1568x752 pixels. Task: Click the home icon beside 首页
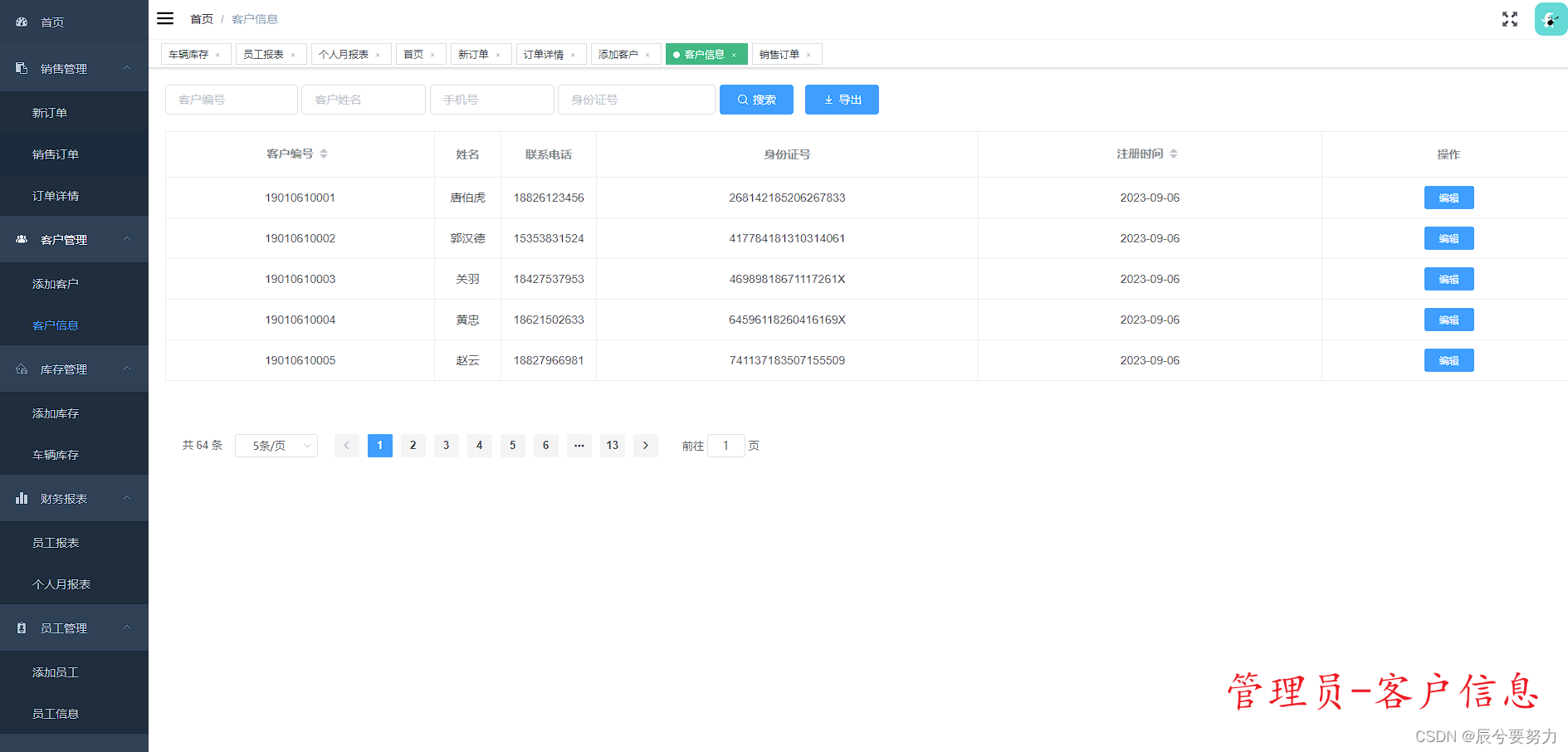click(x=21, y=22)
